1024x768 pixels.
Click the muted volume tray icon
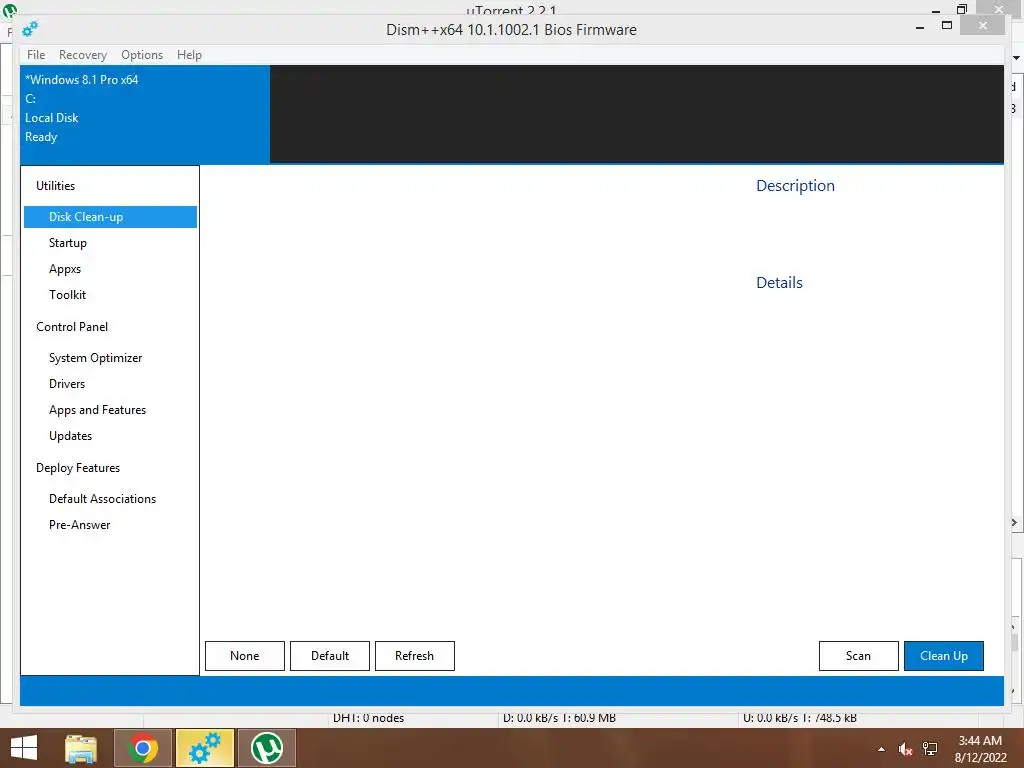905,749
